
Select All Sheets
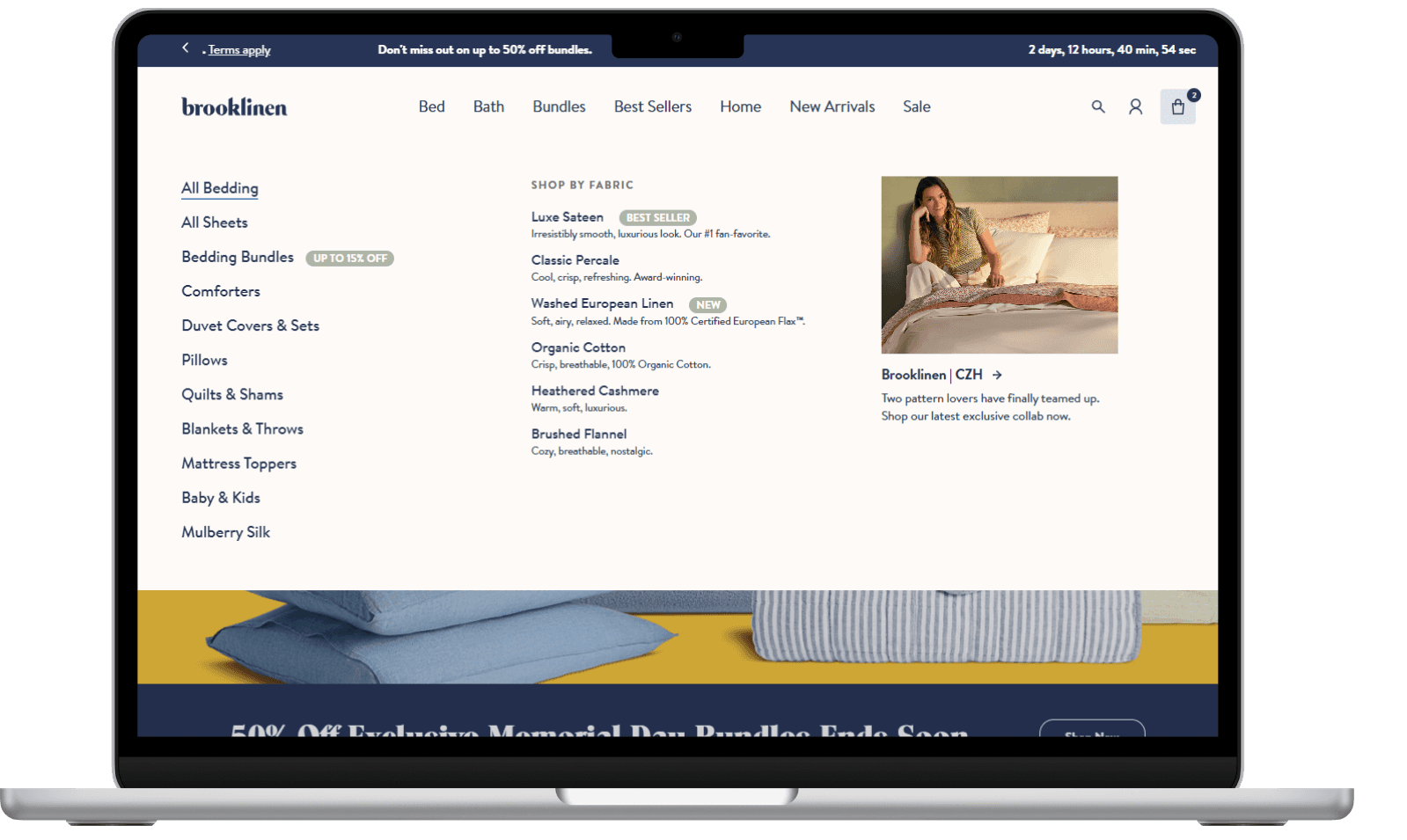point(215,223)
